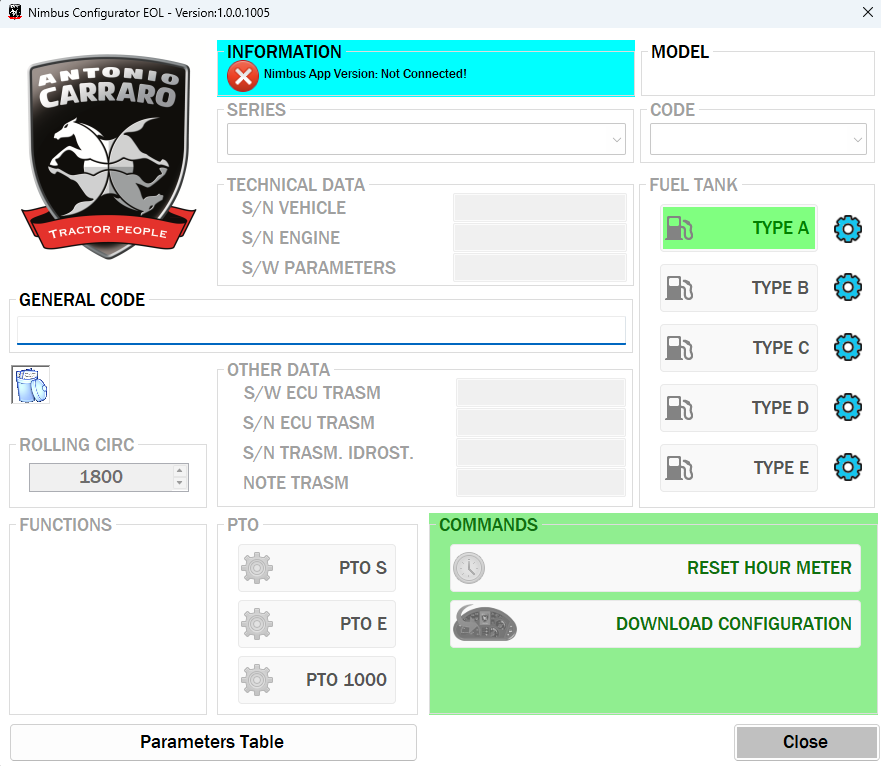881x766 pixels.
Task: Select fuel tank TYPE E
Action: (738, 468)
